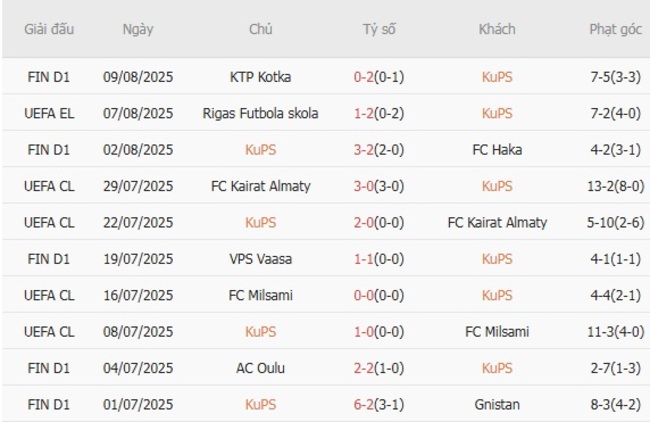Click the "Giải đấu" column header
Viewport: 650px width, 422px height.
[49, 29]
